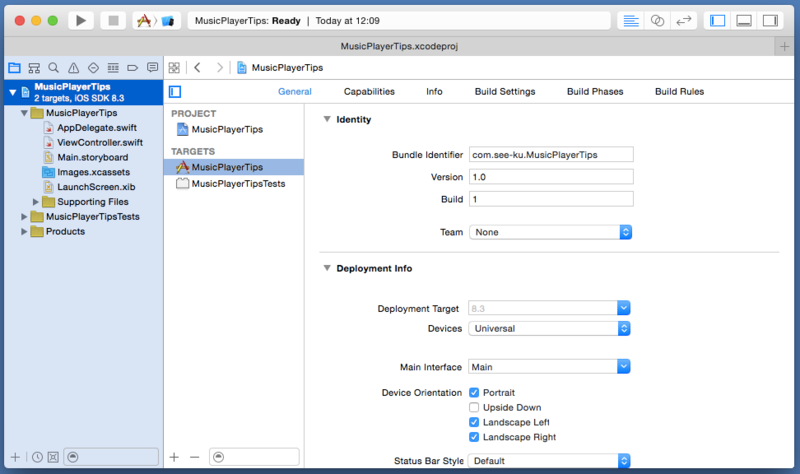Add a new tab with plus button
This screenshot has height=474, width=800.
(x=784, y=46)
